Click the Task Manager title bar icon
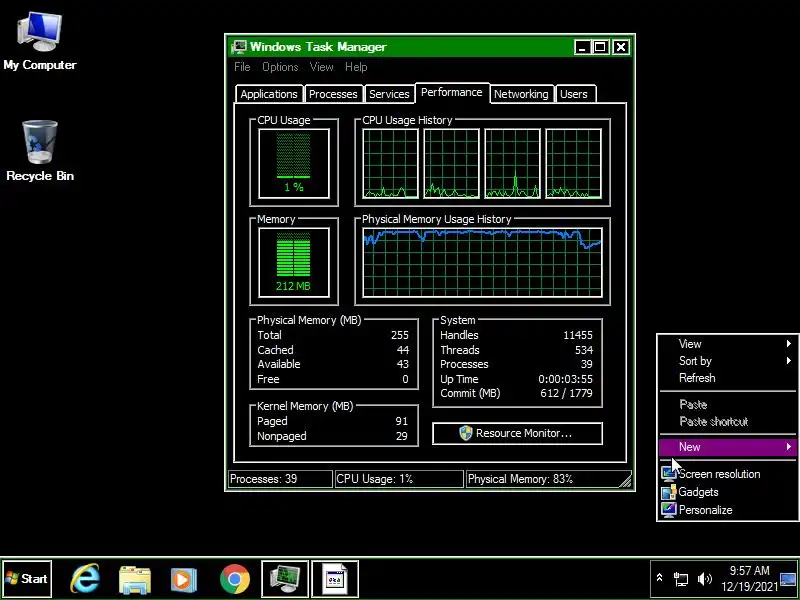 [238, 47]
